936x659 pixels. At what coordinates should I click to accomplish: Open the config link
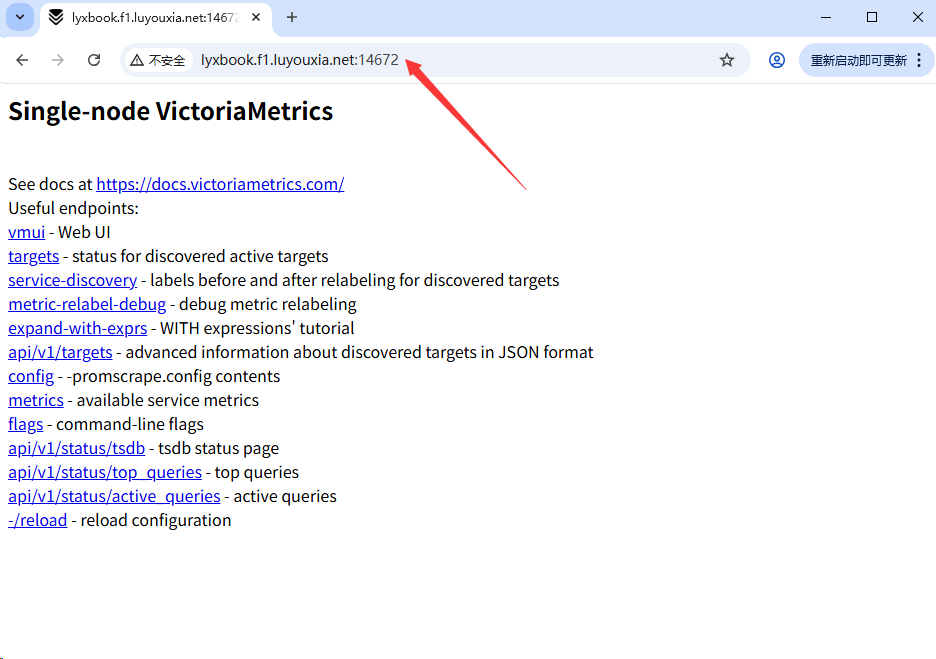click(31, 376)
